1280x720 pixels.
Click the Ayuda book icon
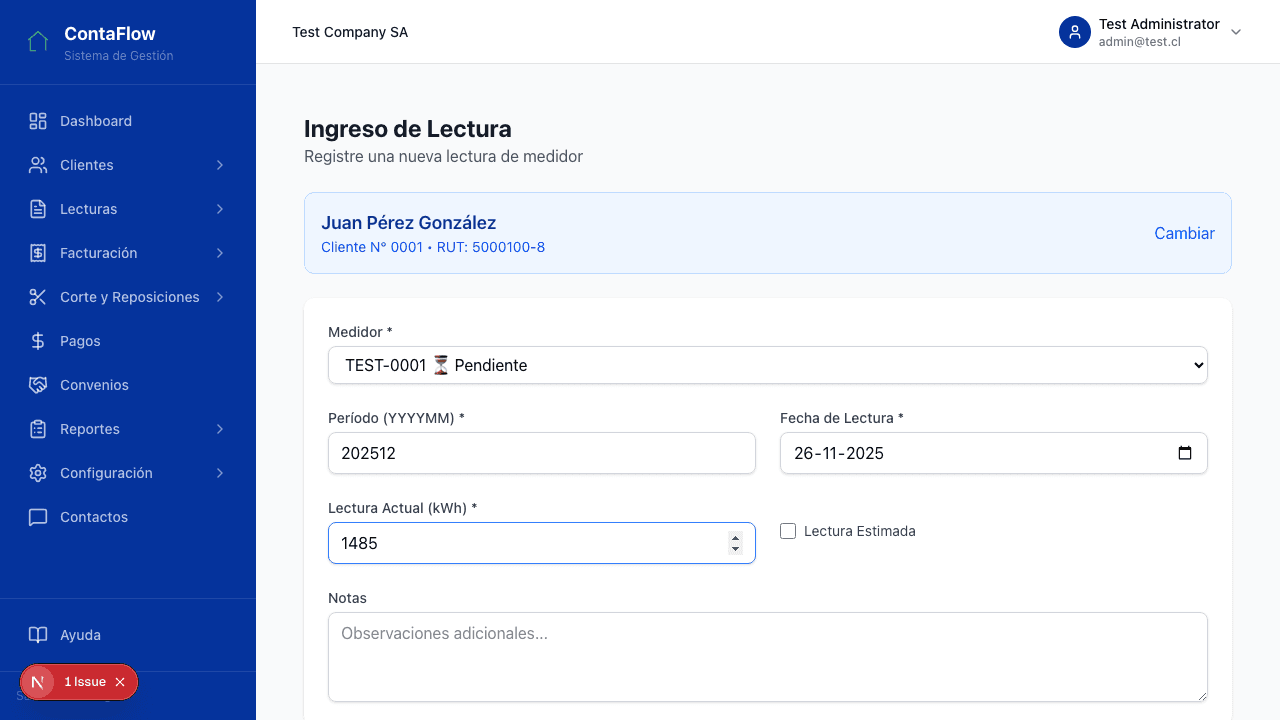point(38,635)
